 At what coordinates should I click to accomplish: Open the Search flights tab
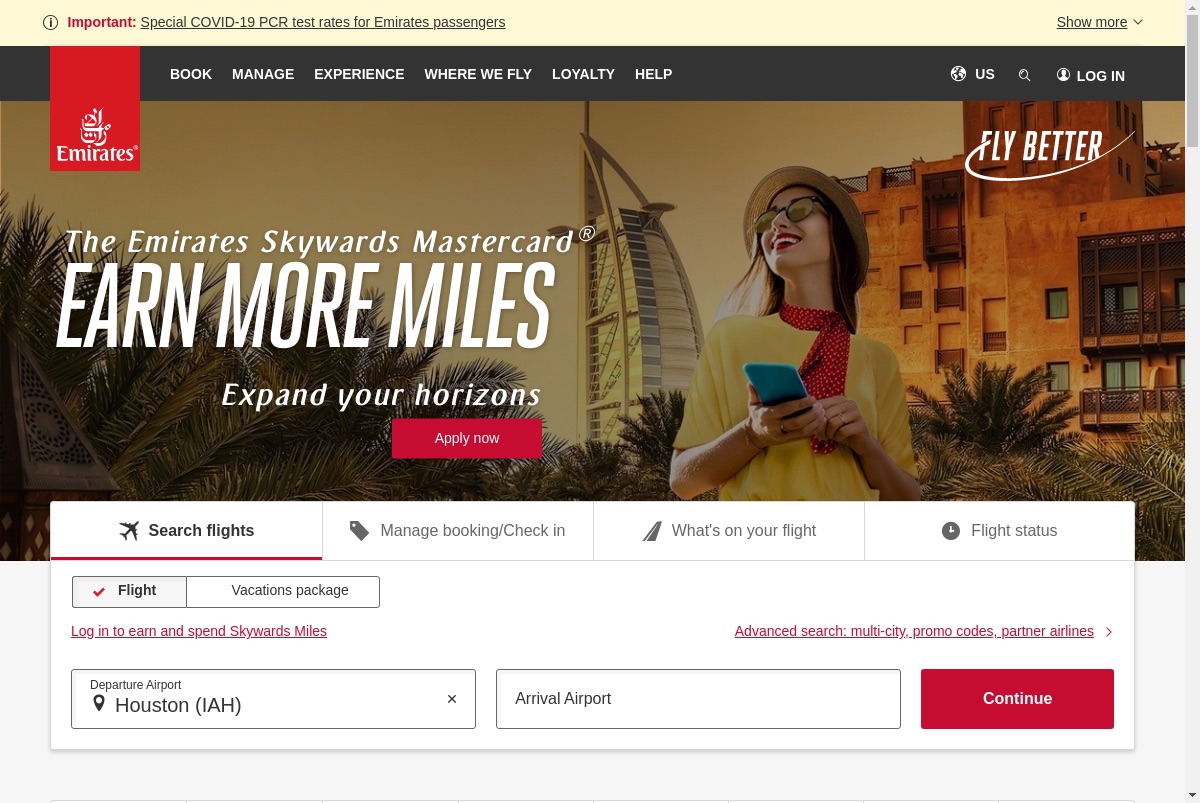(187, 531)
